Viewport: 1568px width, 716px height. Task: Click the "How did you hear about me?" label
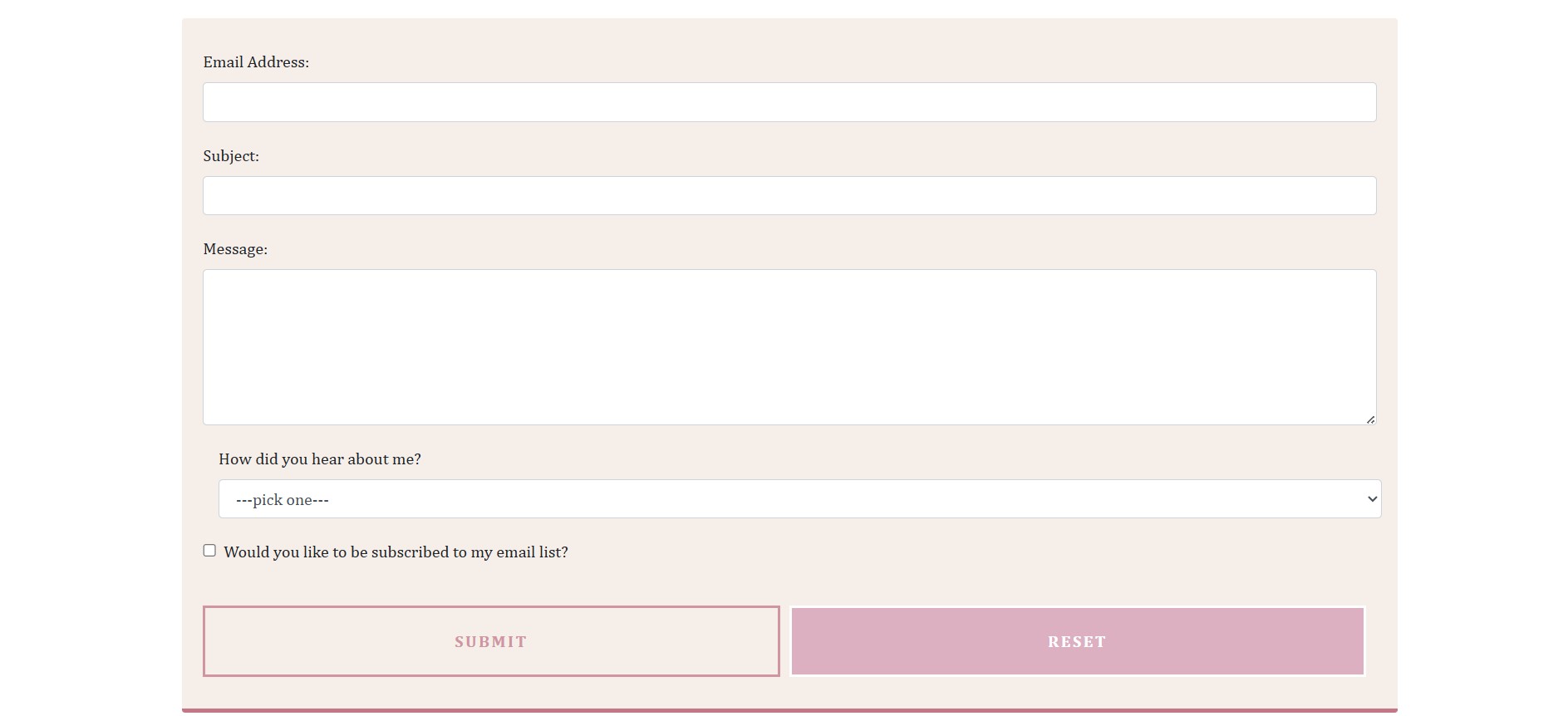(x=320, y=459)
